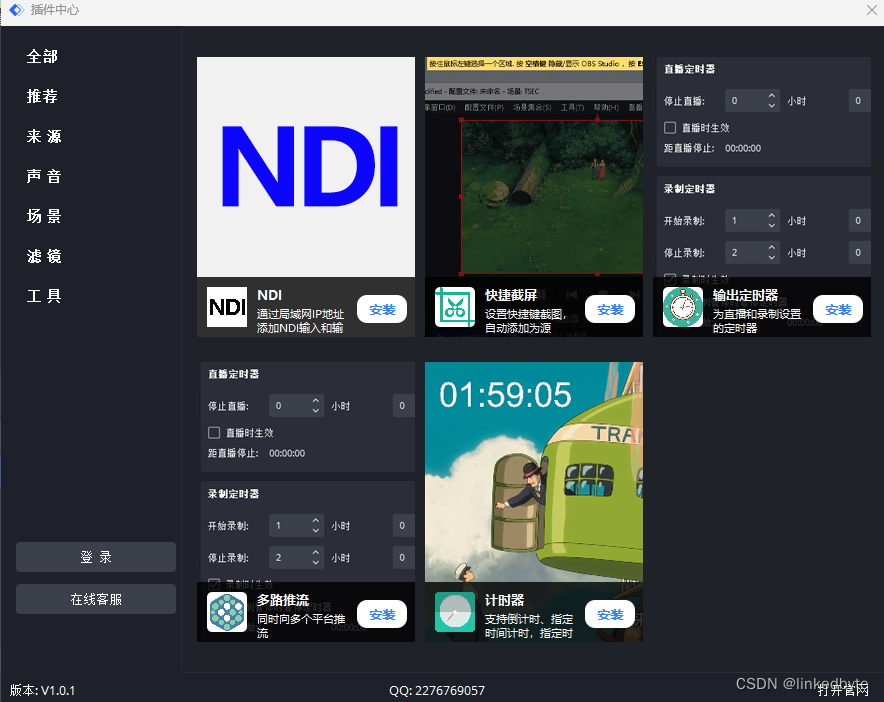Open the 输出定时器 preview image
Viewport: 884px width, 702px height.
(762, 167)
